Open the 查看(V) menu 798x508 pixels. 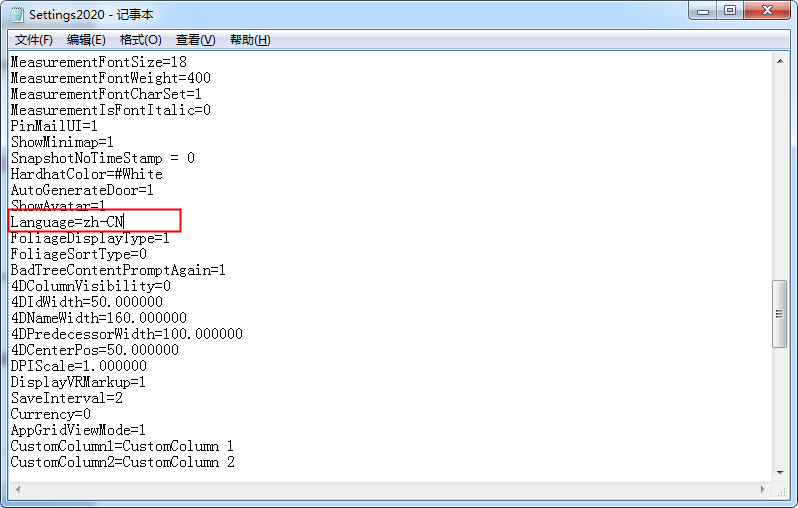[195, 40]
